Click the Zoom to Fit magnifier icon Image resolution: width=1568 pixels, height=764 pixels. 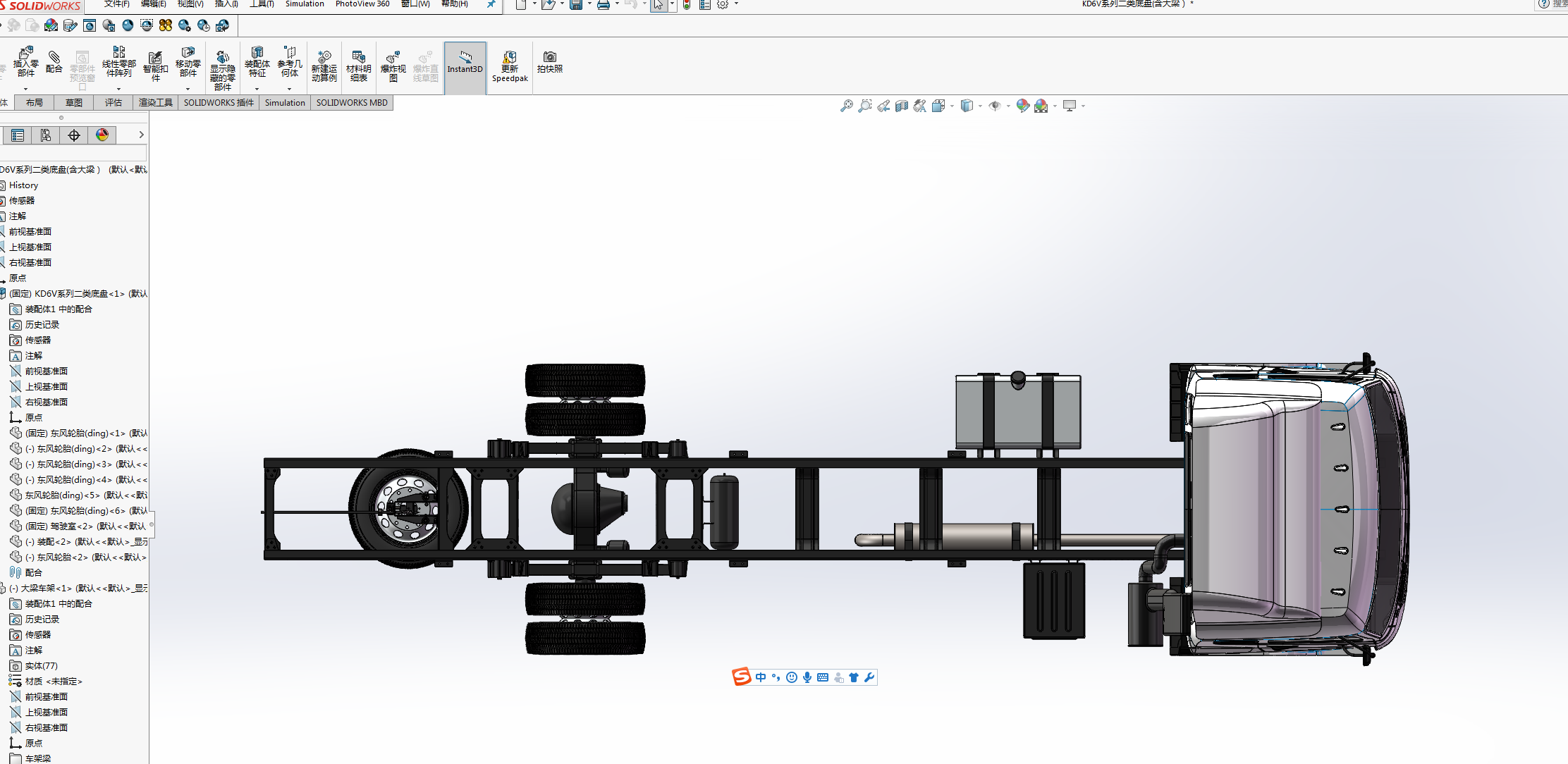coord(846,106)
